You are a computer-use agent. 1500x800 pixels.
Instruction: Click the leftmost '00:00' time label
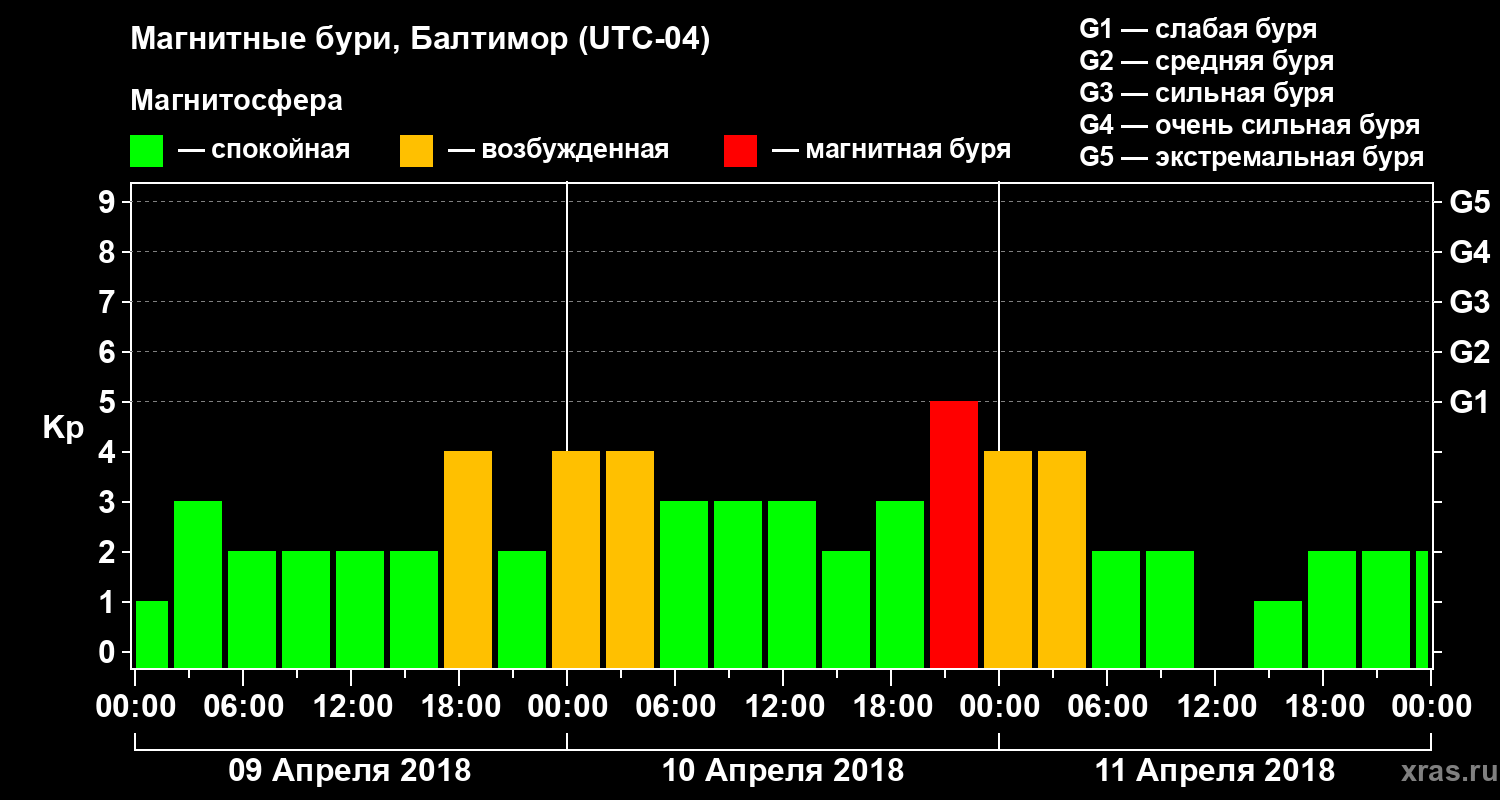135,707
